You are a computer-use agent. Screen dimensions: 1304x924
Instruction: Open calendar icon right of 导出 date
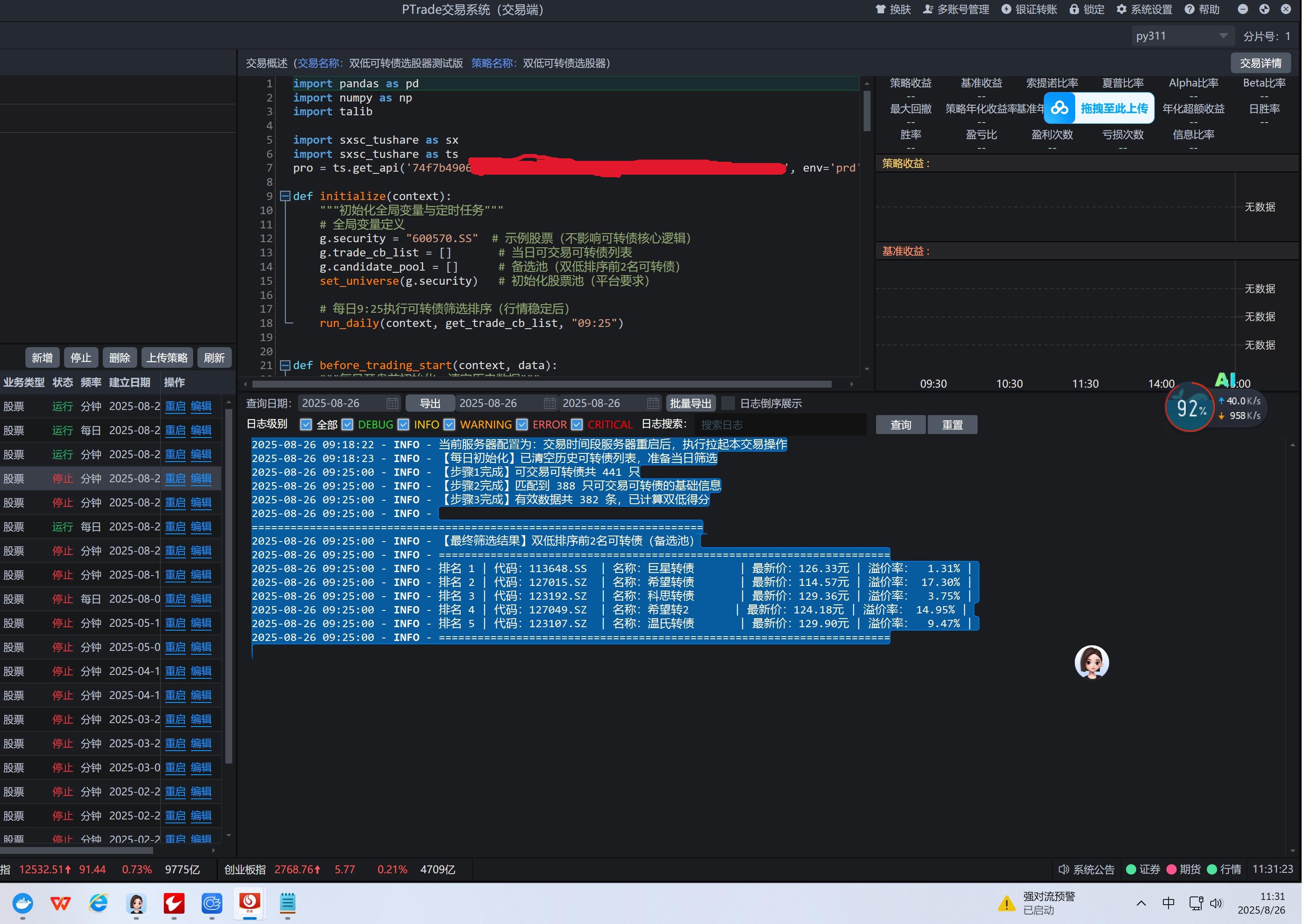(549, 403)
